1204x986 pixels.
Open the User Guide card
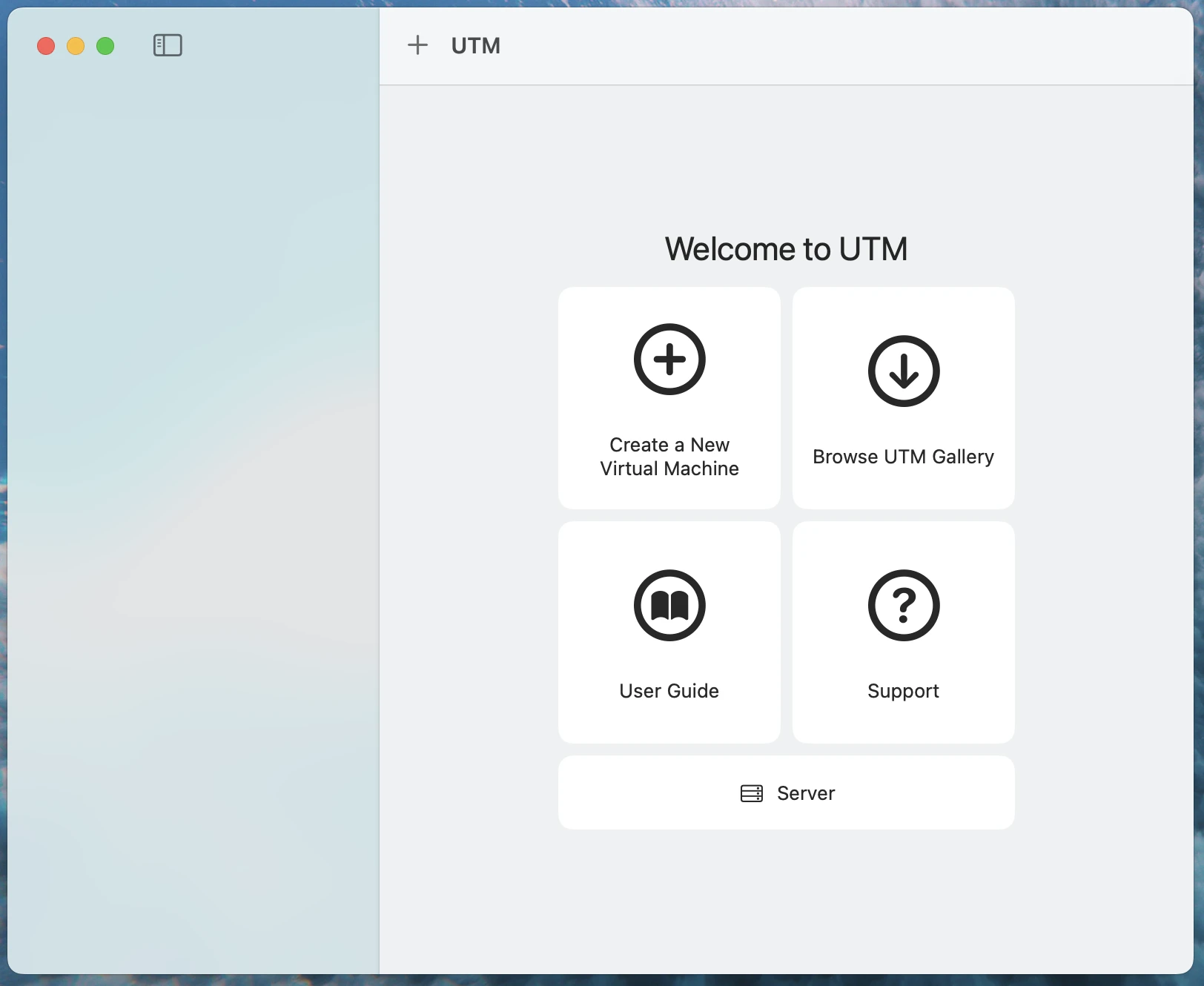669,632
